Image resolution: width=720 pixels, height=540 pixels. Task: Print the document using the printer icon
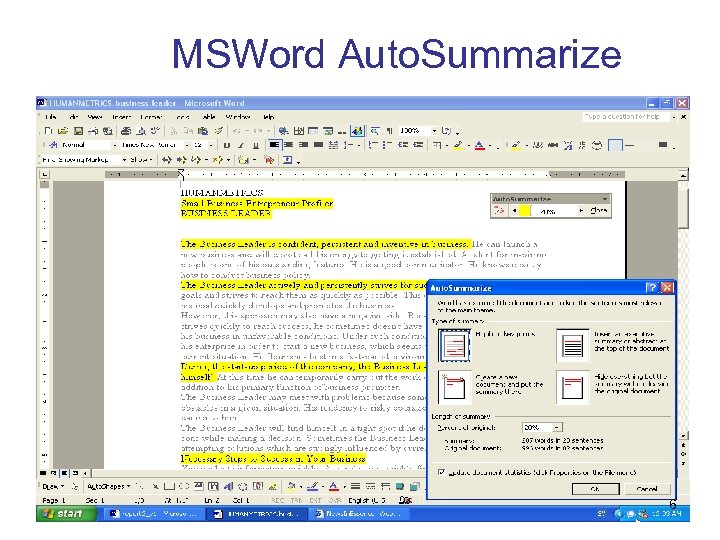click(x=126, y=131)
